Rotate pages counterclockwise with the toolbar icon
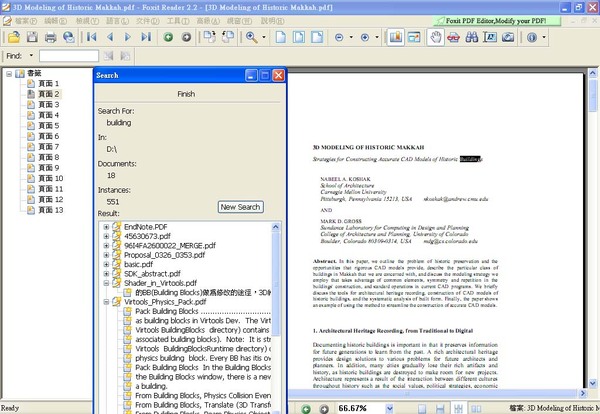 tap(228, 37)
